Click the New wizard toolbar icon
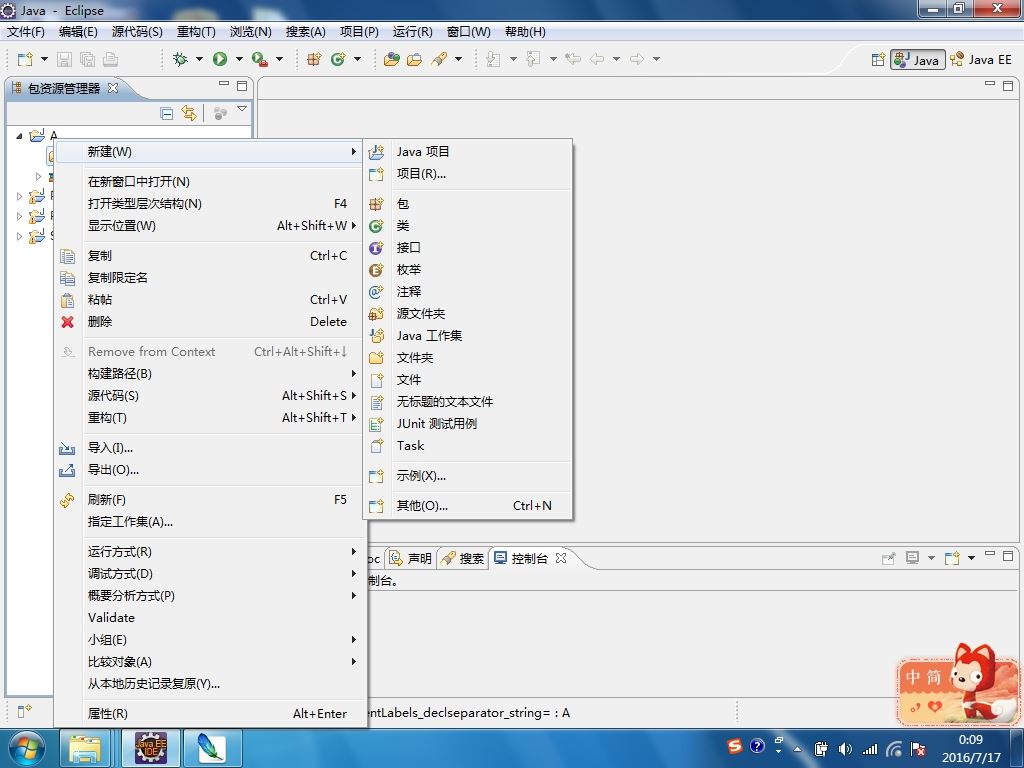1024x768 pixels. coord(25,59)
